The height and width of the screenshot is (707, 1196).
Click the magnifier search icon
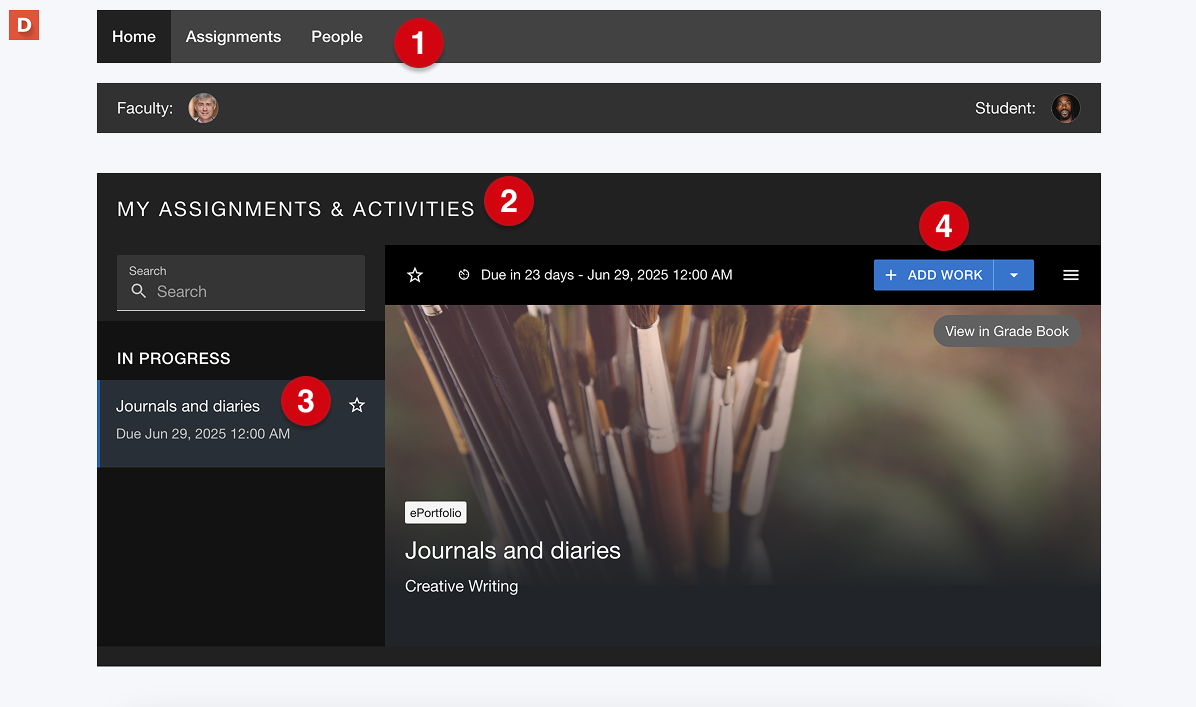point(138,291)
